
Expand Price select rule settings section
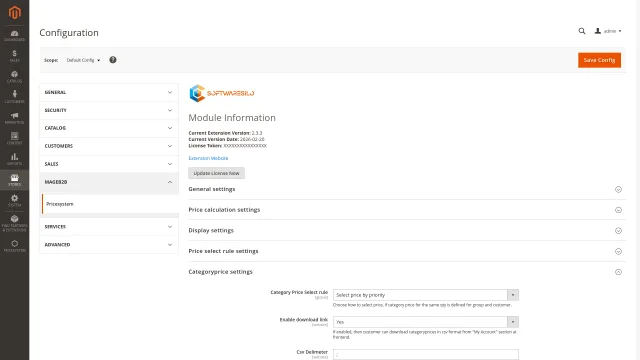(x=407, y=251)
